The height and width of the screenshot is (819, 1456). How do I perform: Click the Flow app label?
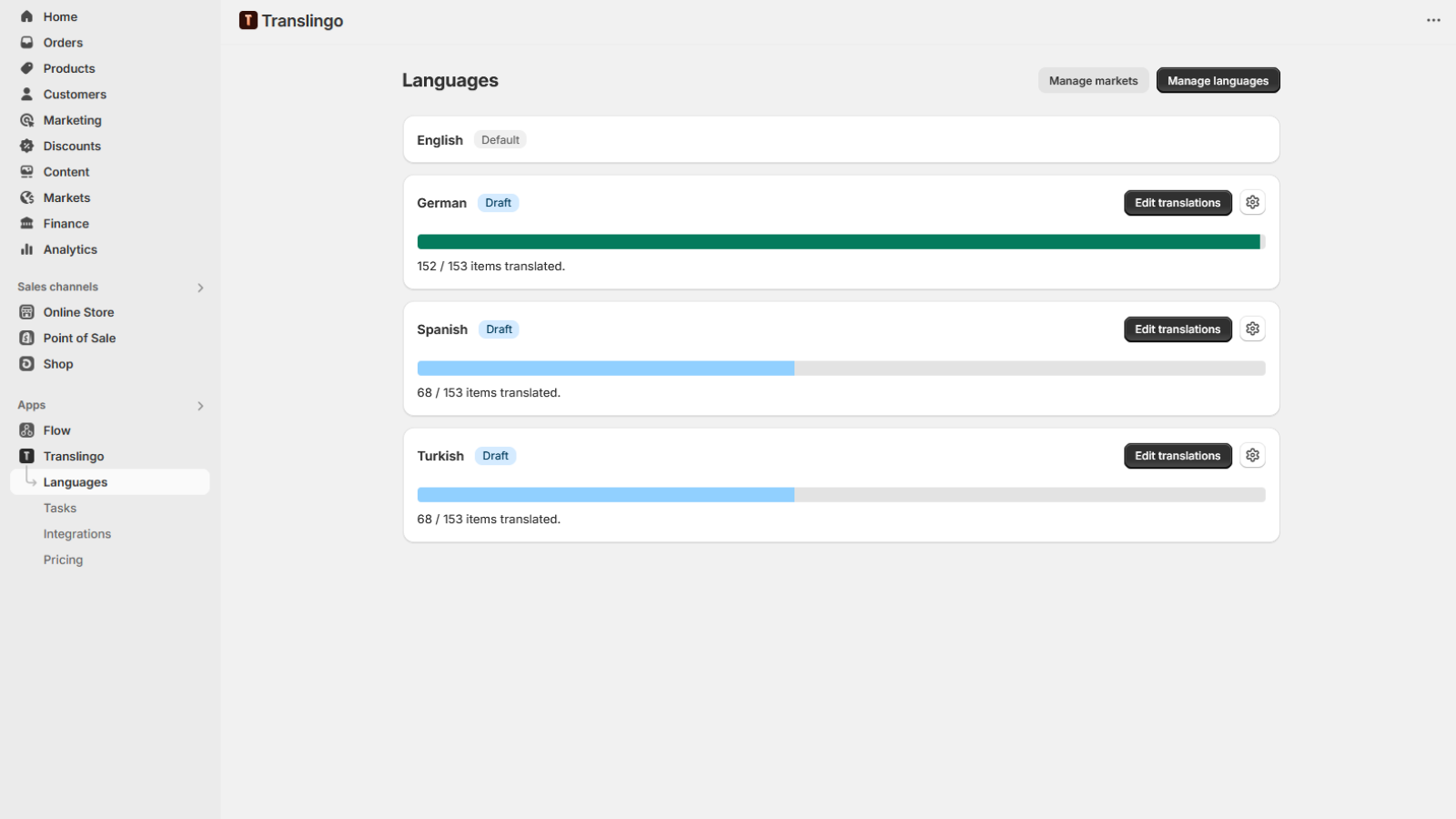point(56,430)
